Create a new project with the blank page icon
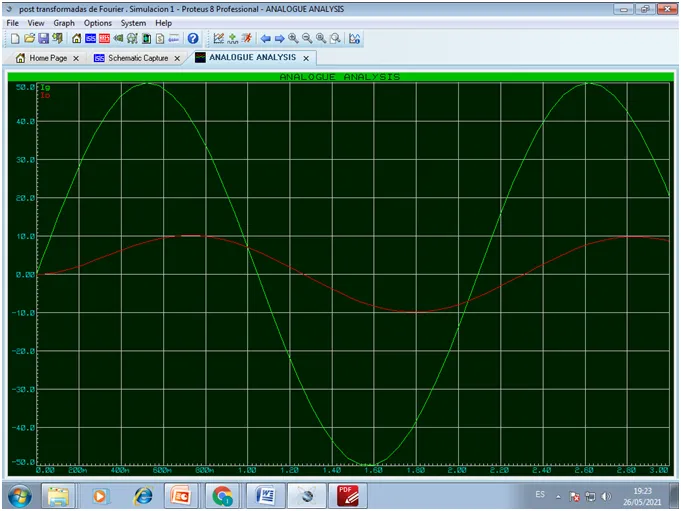 tap(15, 39)
